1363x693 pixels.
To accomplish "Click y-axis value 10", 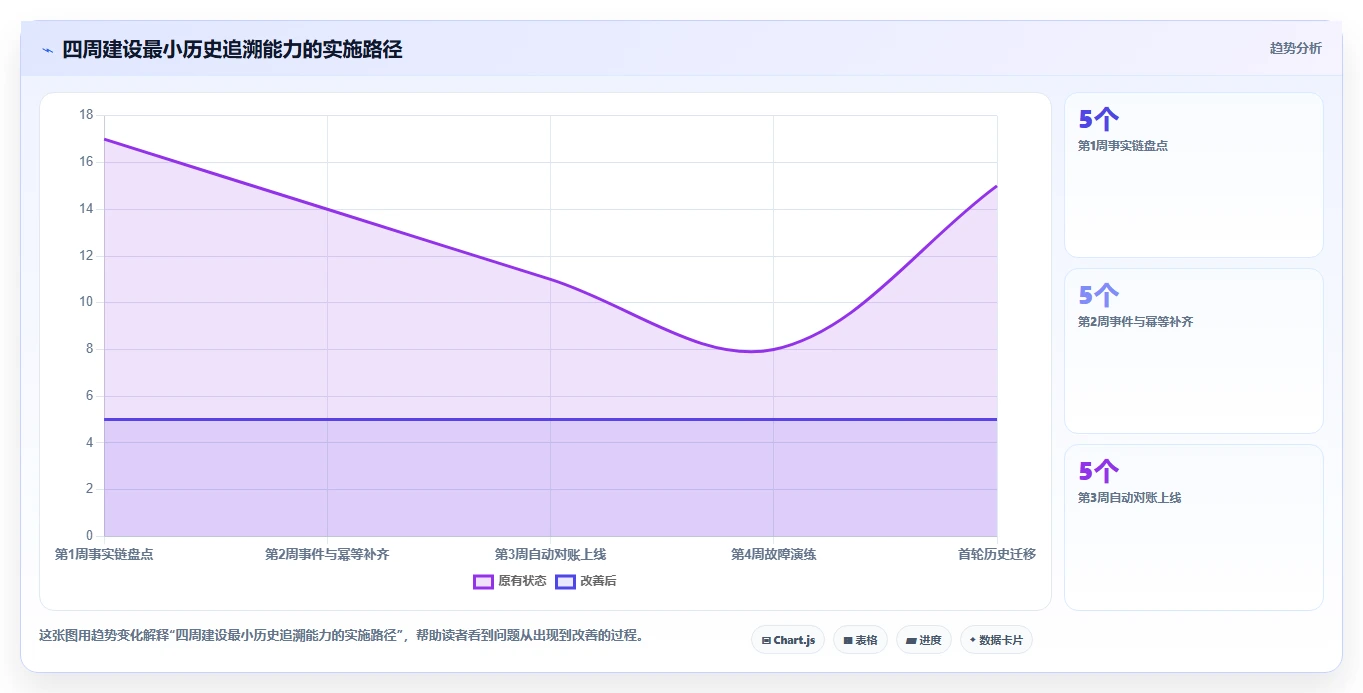I will pos(86,302).
